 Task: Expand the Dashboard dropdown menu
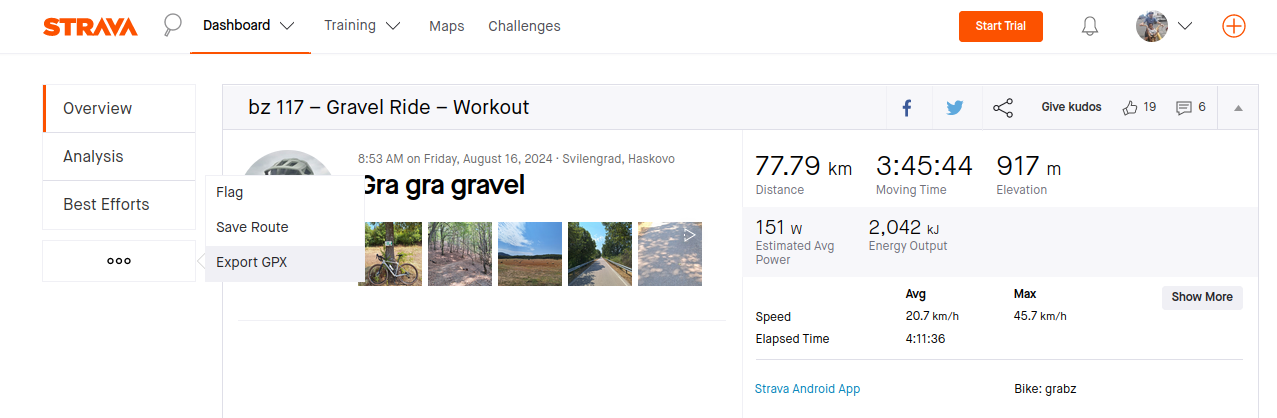click(x=248, y=26)
